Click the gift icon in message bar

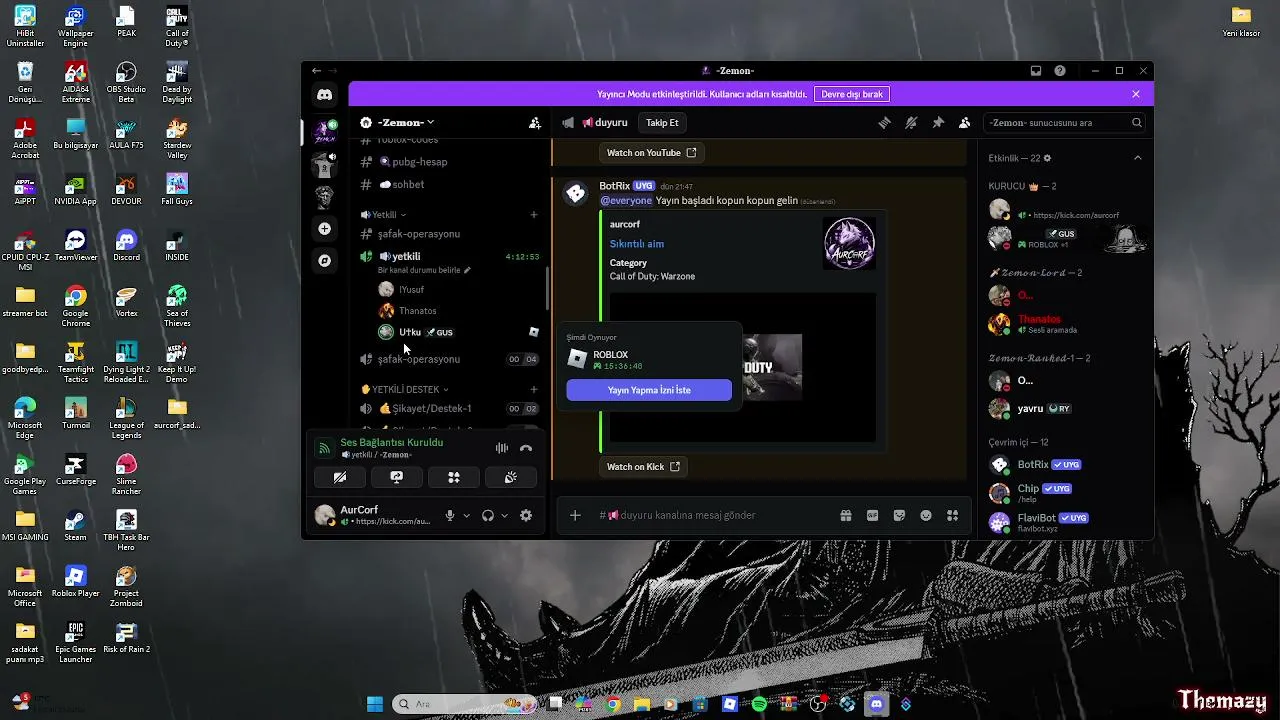[x=846, y=516]
